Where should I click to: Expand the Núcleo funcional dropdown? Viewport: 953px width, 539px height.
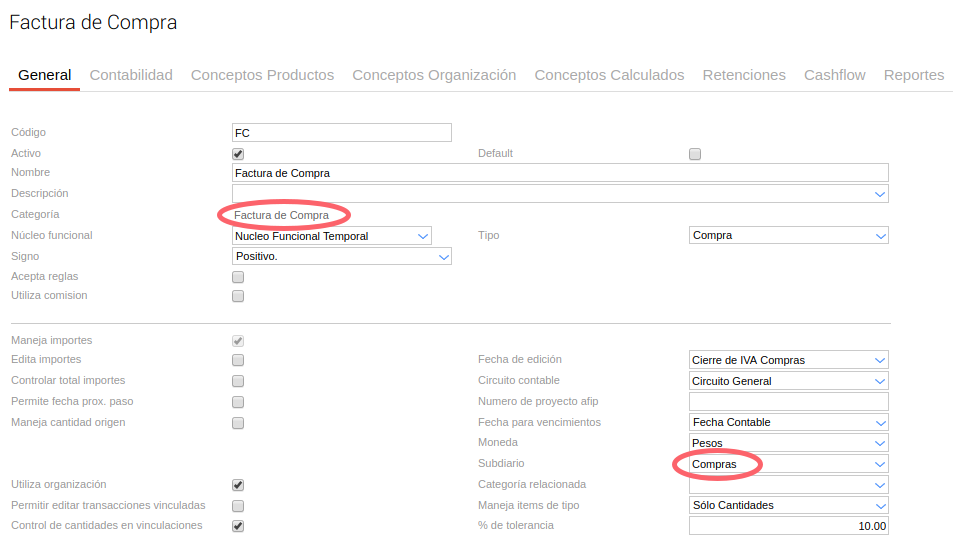(331, 236)
